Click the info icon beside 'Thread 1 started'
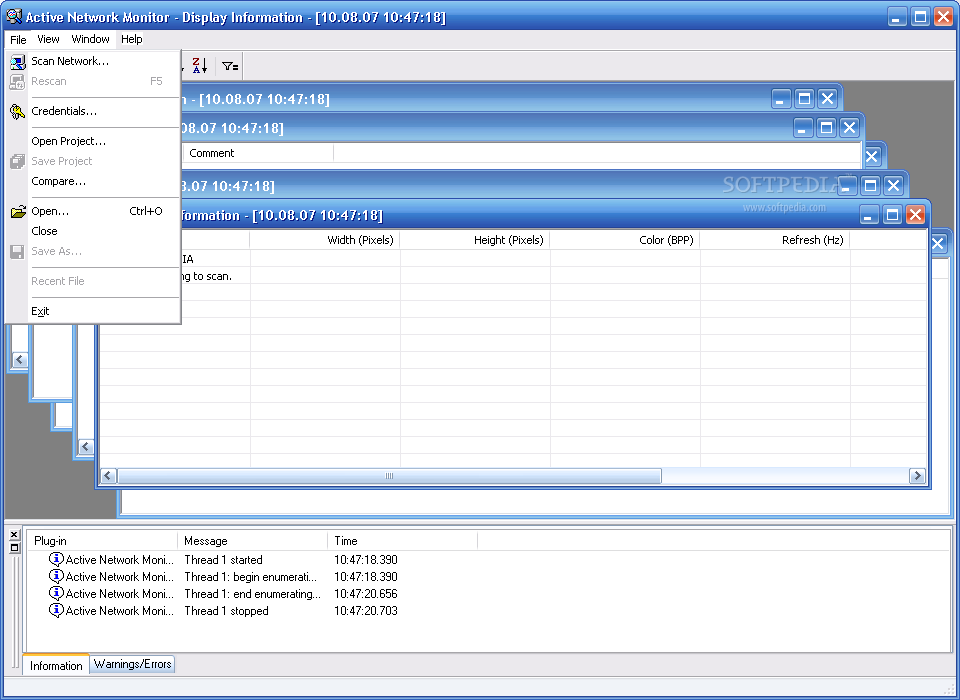The height and width of the screenshot is (700, 960). [56, 559]
